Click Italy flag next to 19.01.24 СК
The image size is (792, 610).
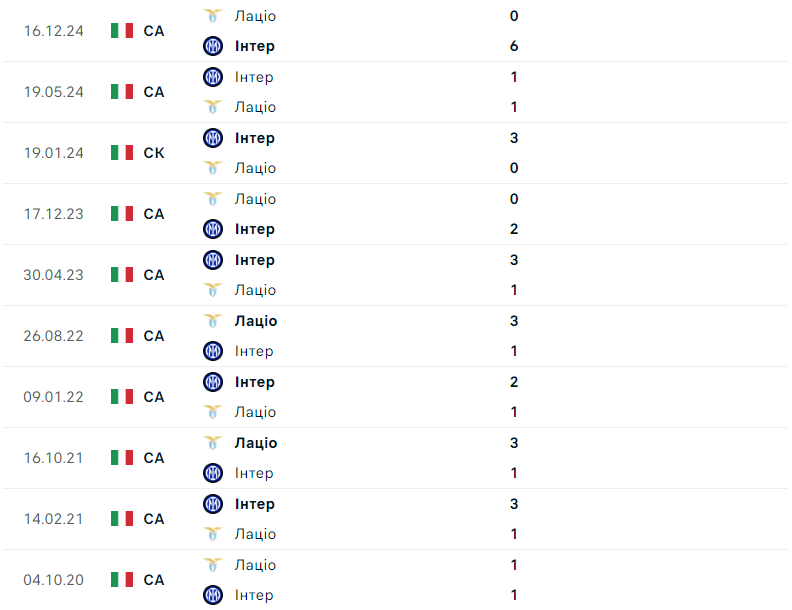(122, 153)
